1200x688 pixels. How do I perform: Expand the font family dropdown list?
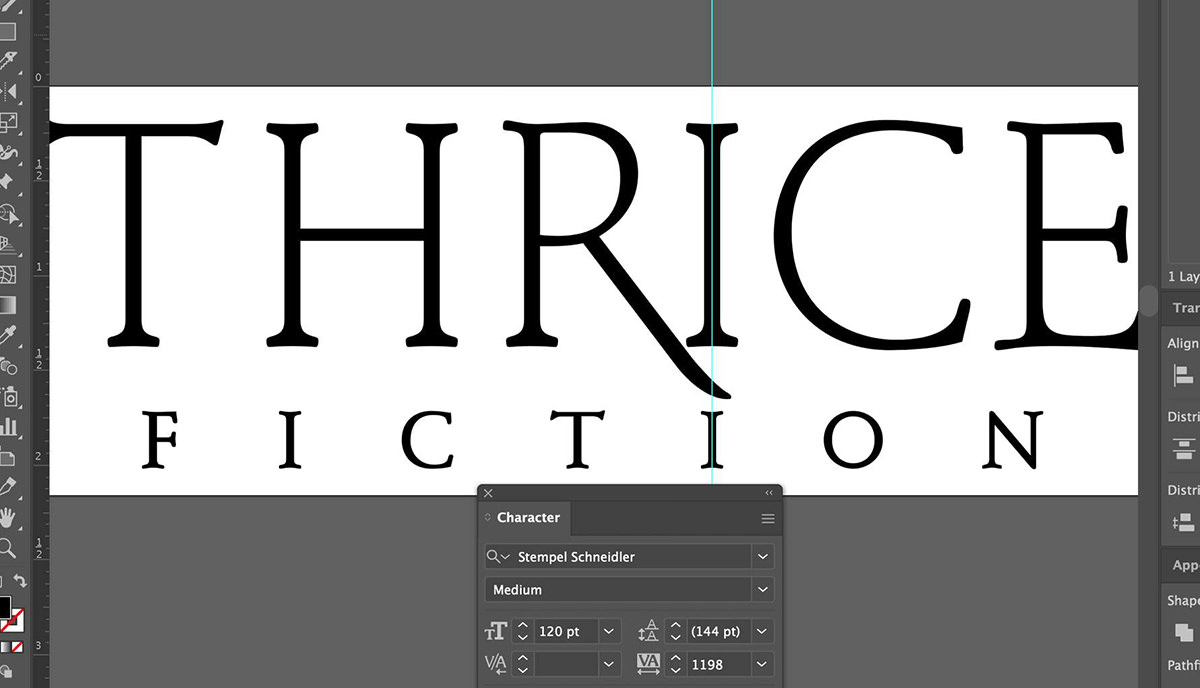tap(763, 557)
